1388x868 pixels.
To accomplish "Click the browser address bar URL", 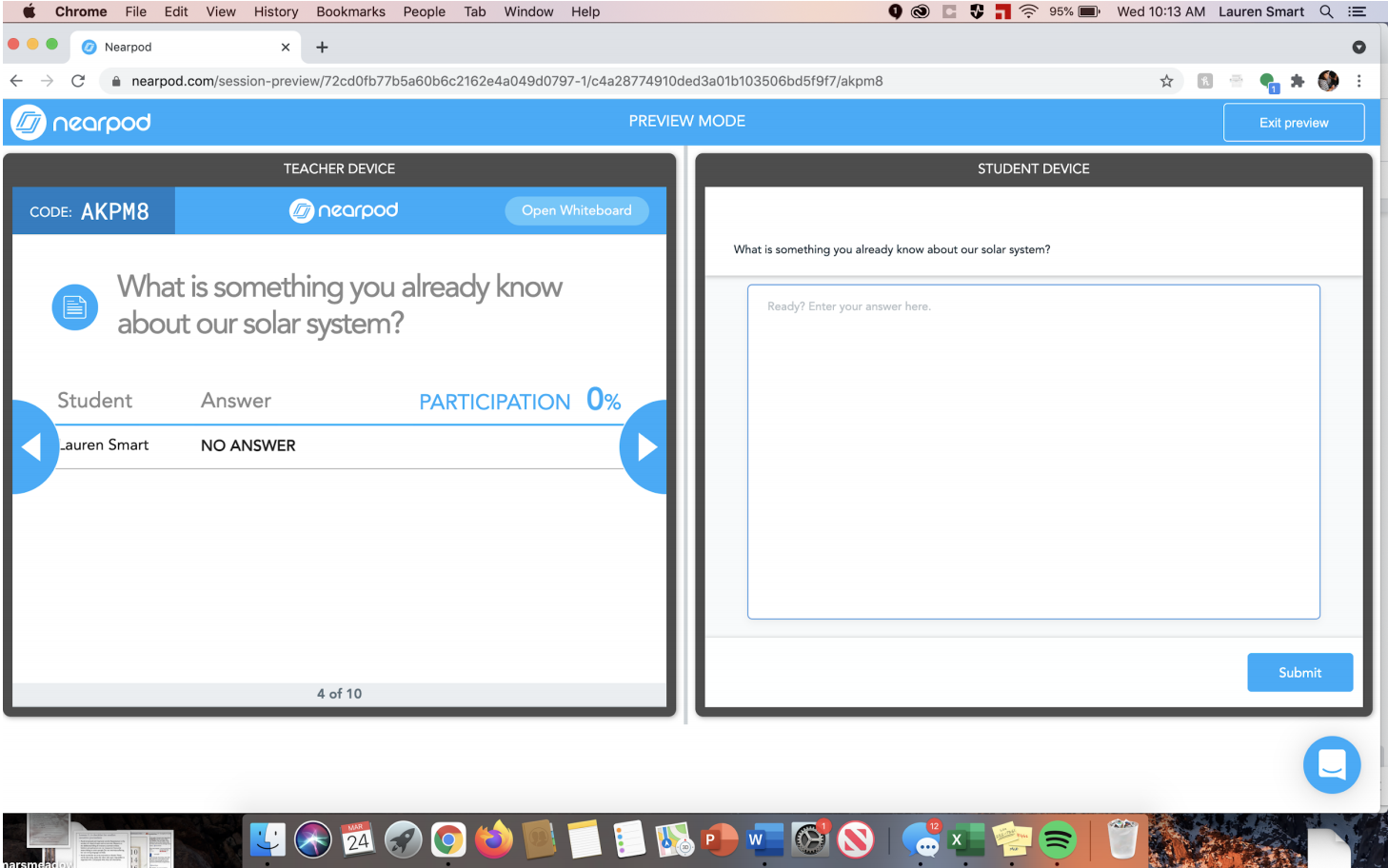I will (506, 81).
